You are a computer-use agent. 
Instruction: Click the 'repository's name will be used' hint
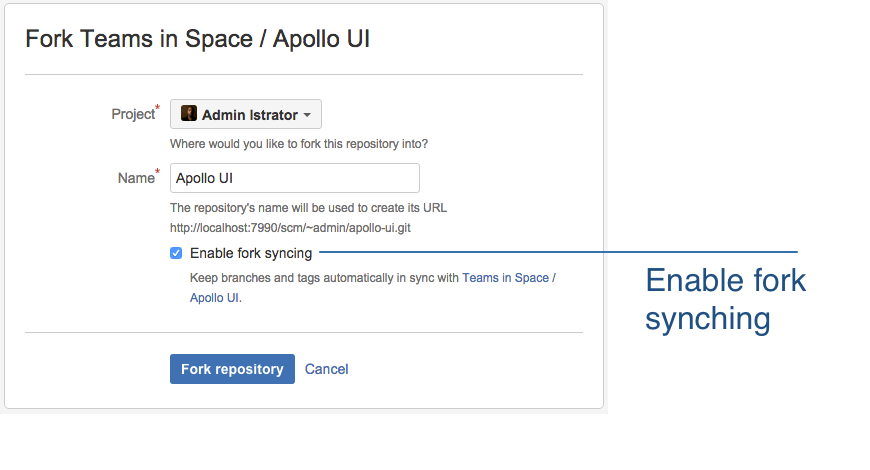308,208
